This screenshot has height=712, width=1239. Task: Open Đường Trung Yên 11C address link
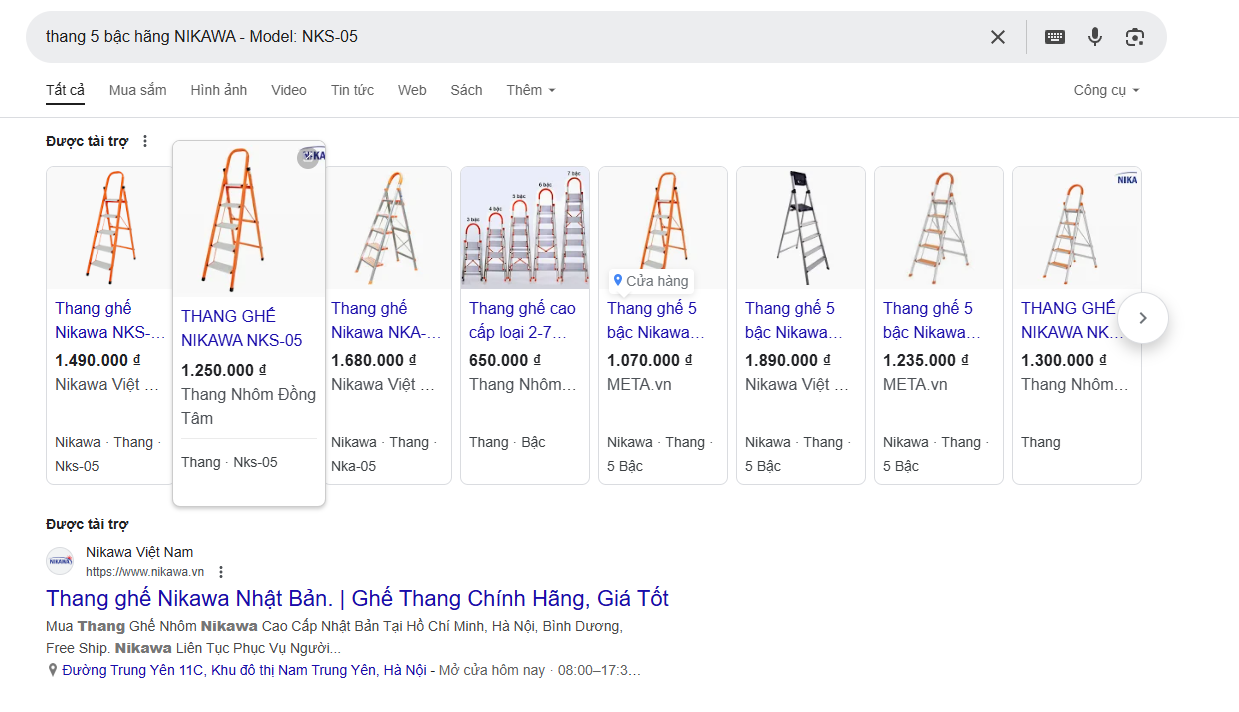point(244,670)
